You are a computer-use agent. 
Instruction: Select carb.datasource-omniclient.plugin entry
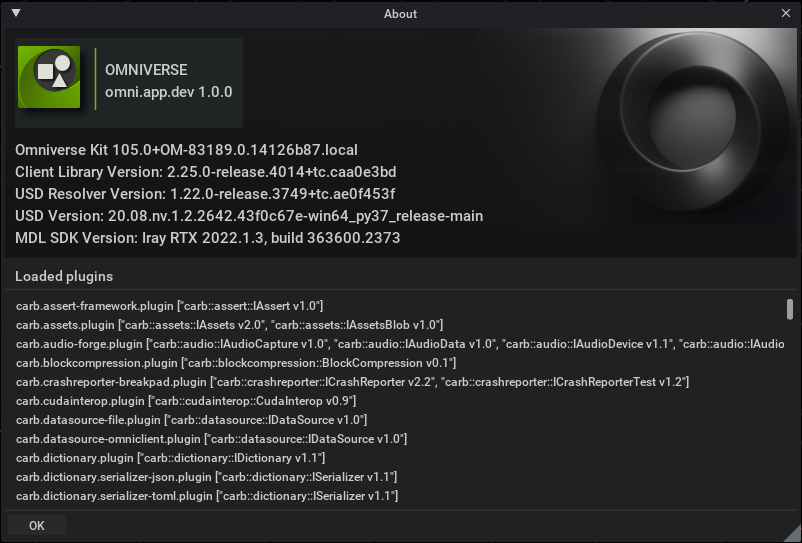(x=211, y=439)
